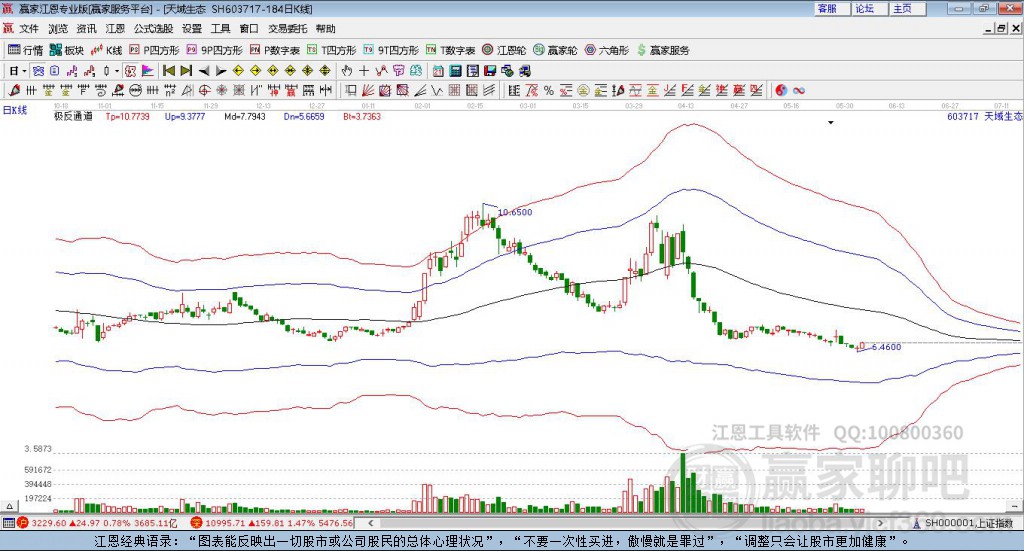The width and height of the screenshot is (1024, 551).
Task: Expand the candlestick style dropdown arrow
Action: tap(117, 71)
